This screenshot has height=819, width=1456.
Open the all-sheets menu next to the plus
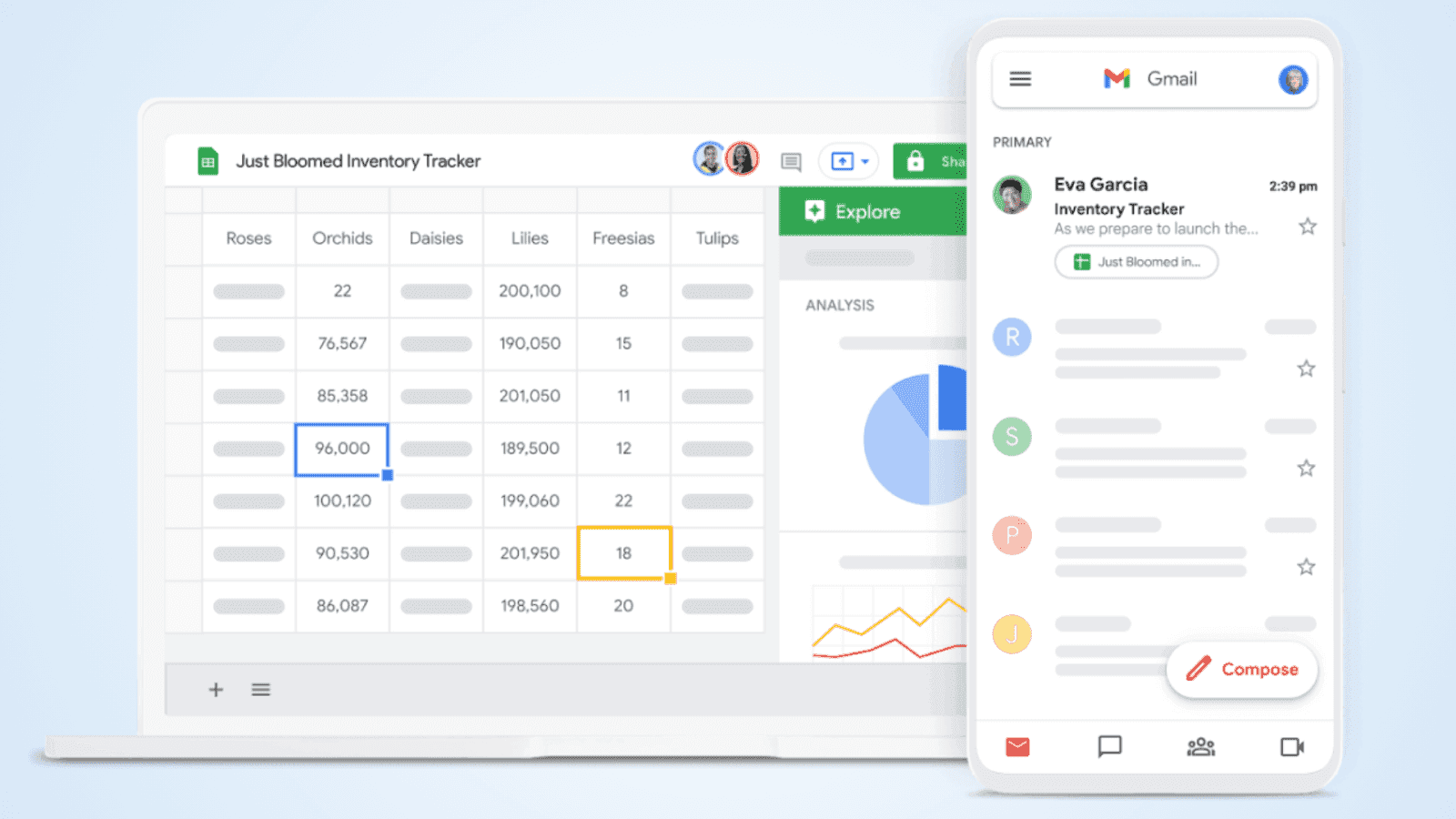261,689
